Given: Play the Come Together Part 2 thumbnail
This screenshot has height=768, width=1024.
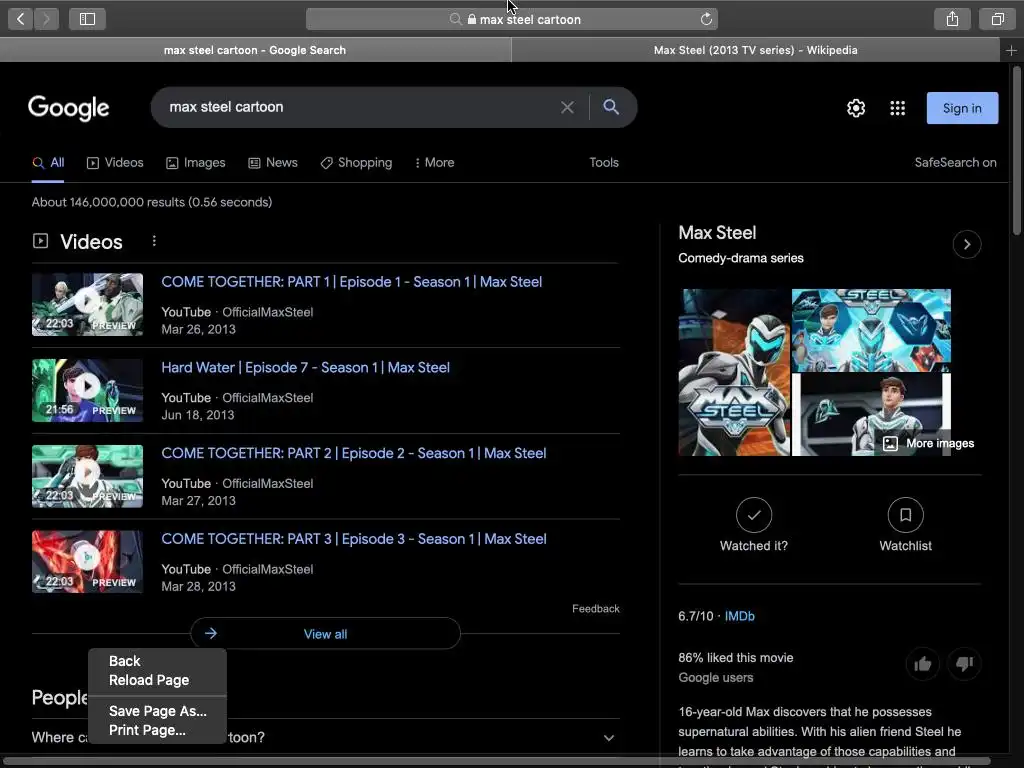Looking at the screenshot, I should pyautogui.click(x=88, y=476).
